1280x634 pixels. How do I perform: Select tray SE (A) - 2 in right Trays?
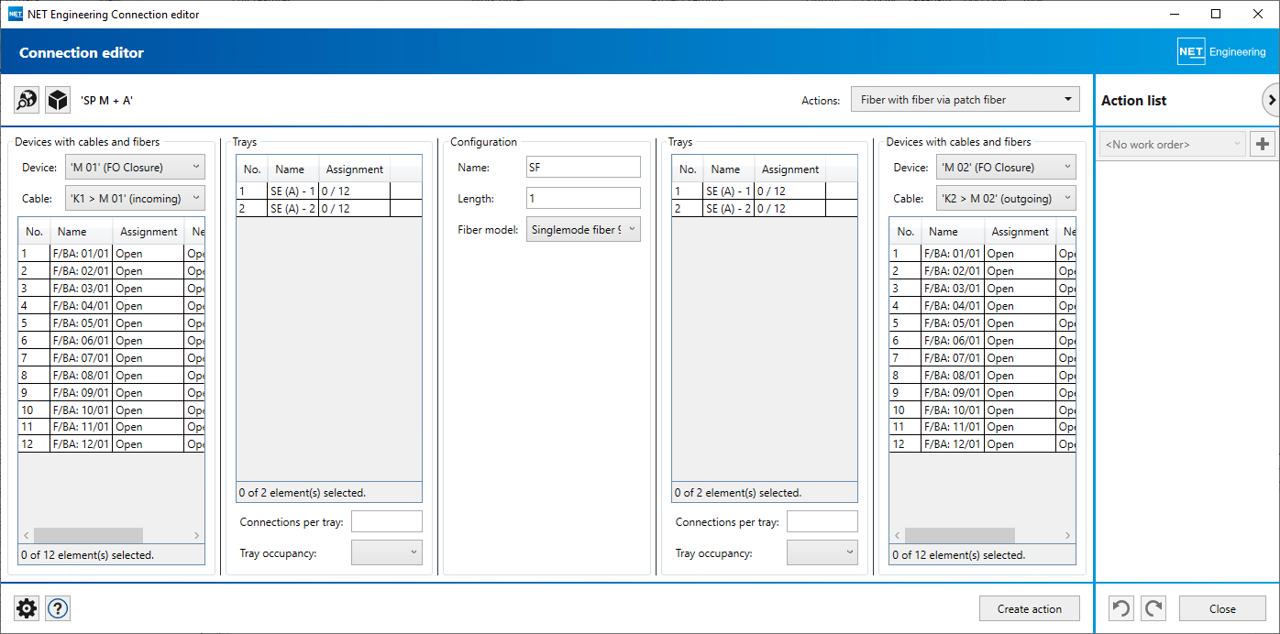pos(764,208)
